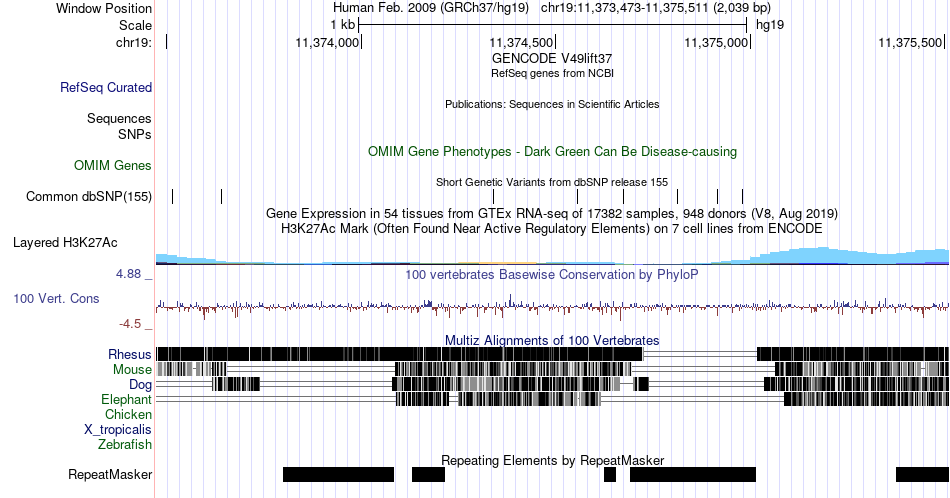Image resolution: width=950 pixels, height=498 pixels.
Task: Select the Zebrafish species label
Action: [x=125, y=444]
